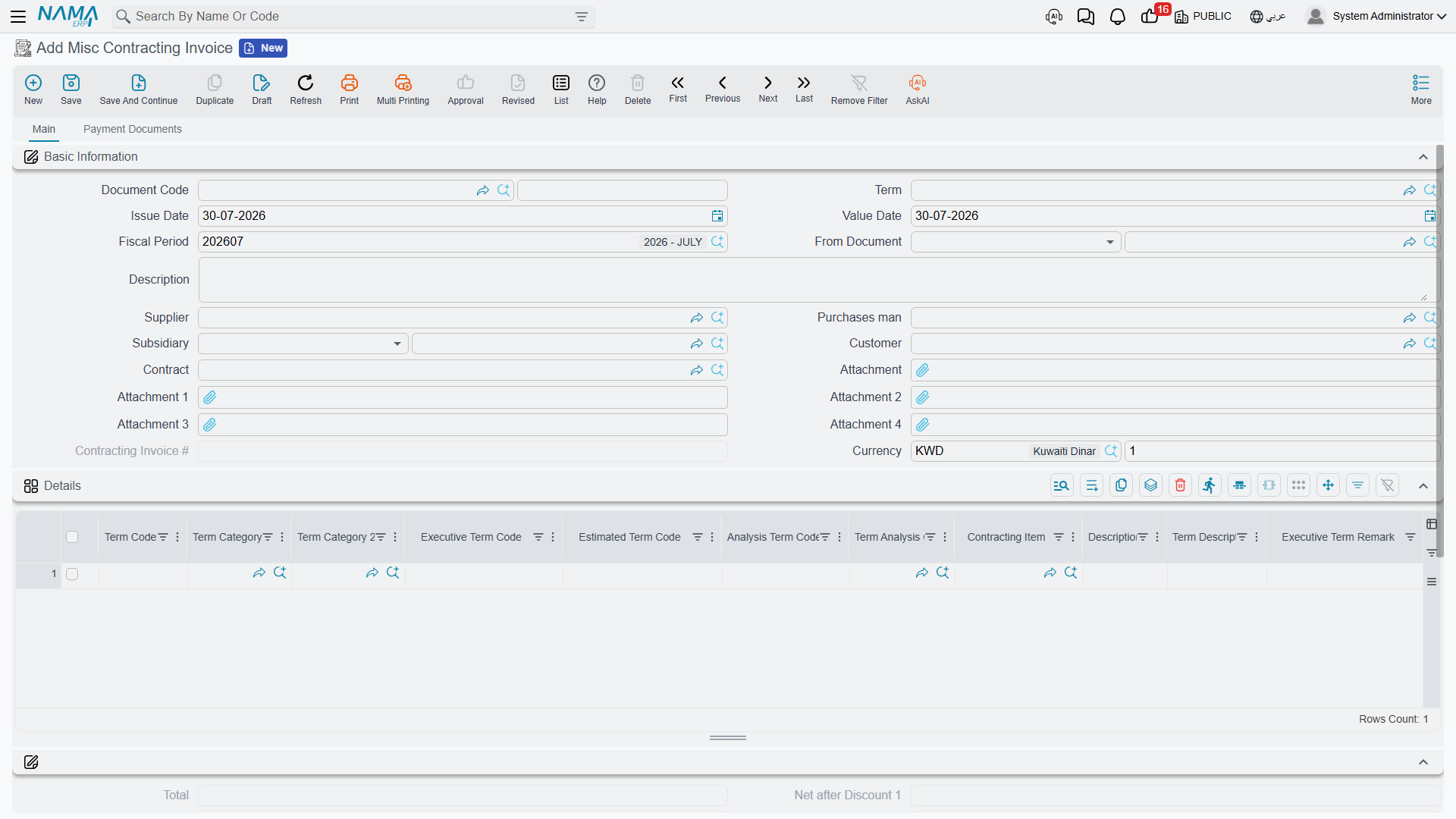Check row 1 checkbox in details
Screen dimensions: 1456x819
72,574
